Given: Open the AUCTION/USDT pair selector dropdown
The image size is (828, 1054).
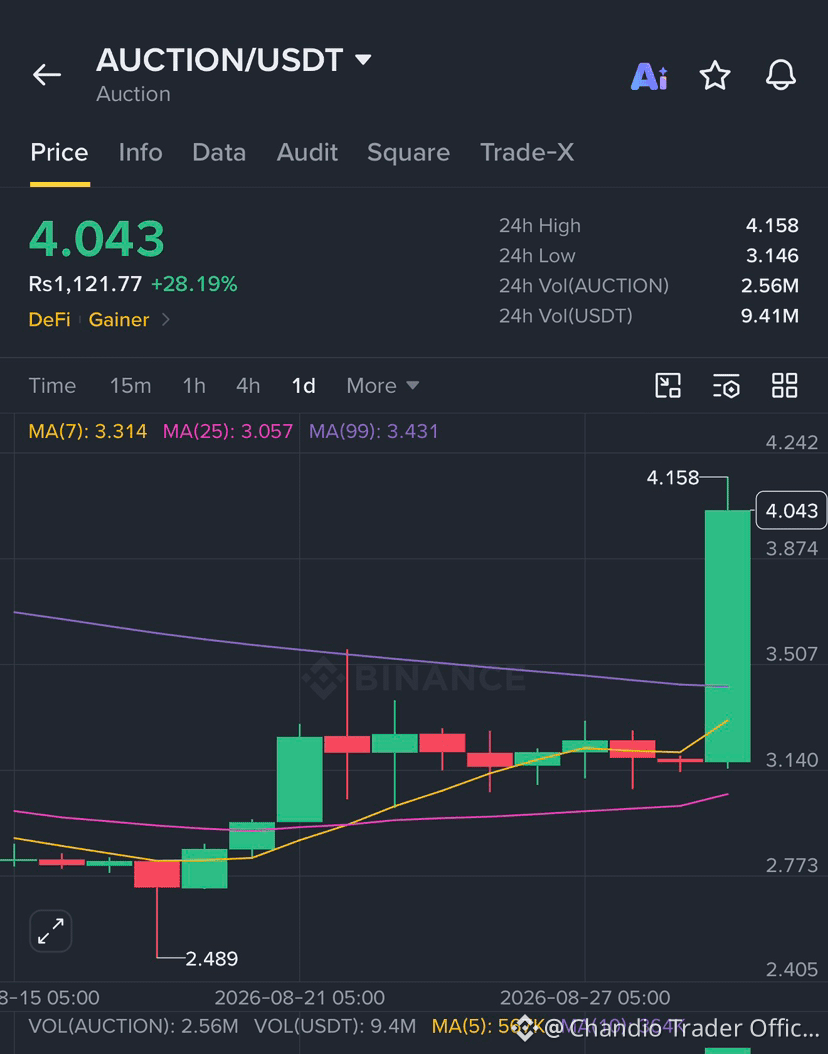Looking at the screenshot, I should [363, 59].
